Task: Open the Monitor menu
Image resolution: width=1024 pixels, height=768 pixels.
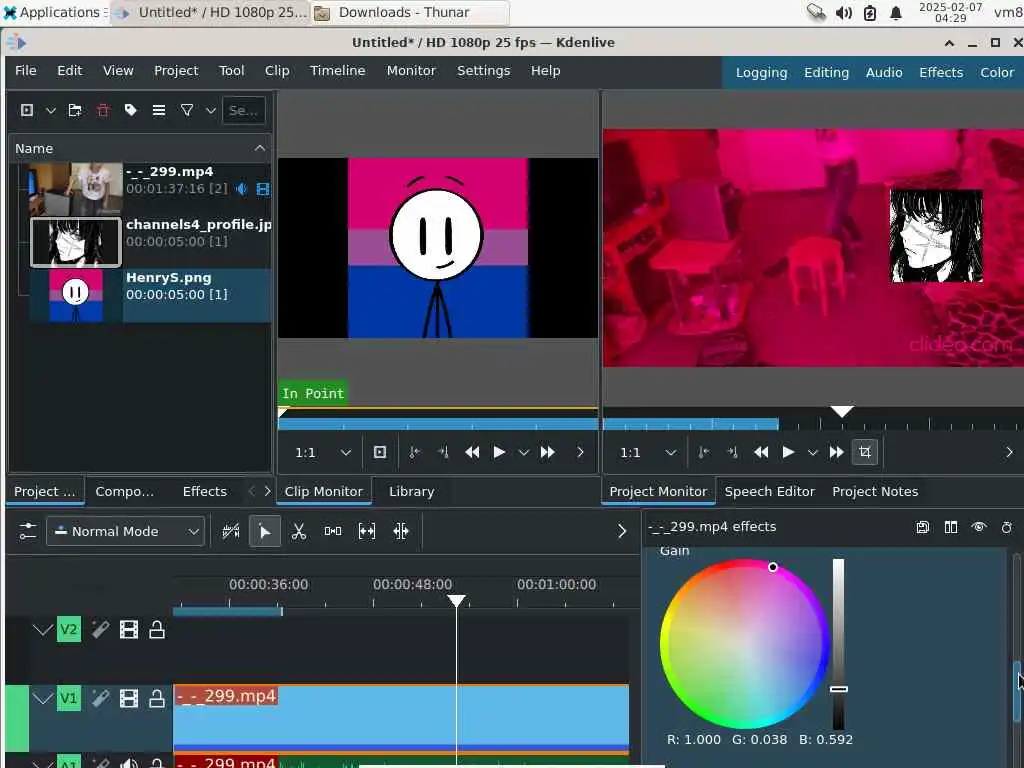Action: pos(411,71)
